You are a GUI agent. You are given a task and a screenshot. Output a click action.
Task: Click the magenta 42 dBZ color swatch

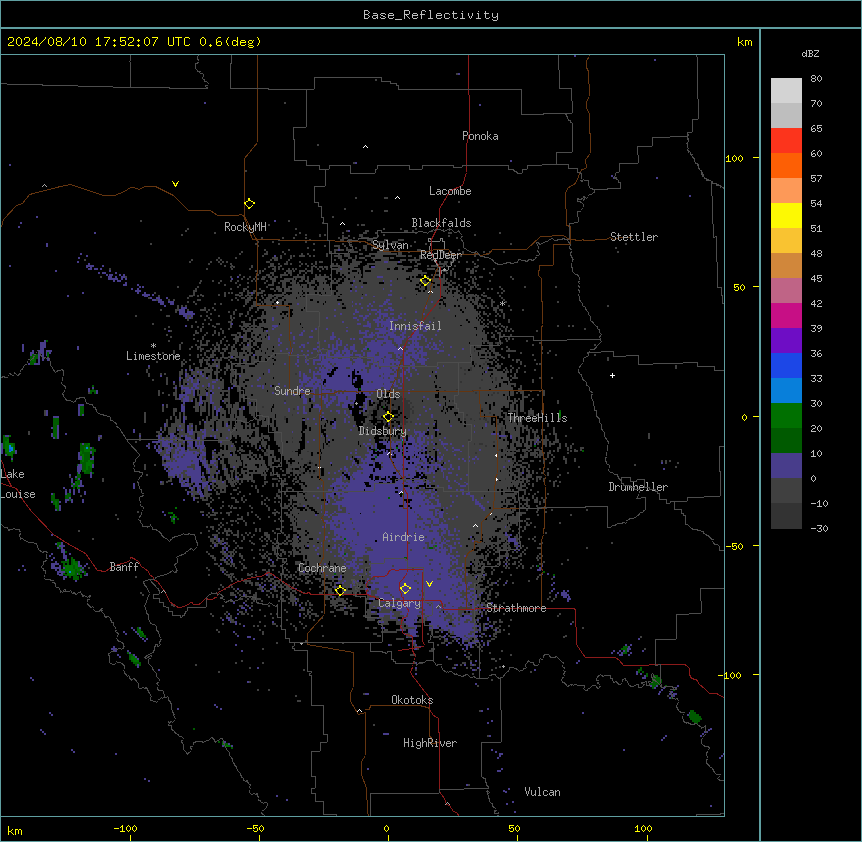pos(786,316)
